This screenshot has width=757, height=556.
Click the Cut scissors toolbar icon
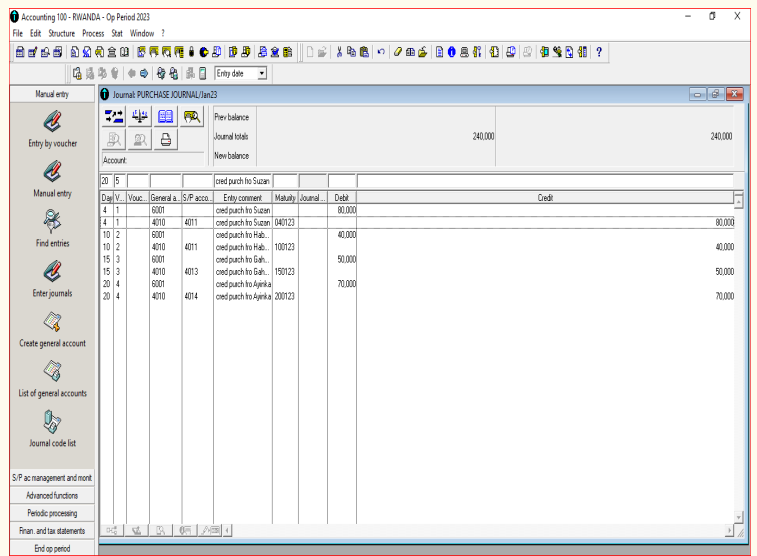point(339,52)
